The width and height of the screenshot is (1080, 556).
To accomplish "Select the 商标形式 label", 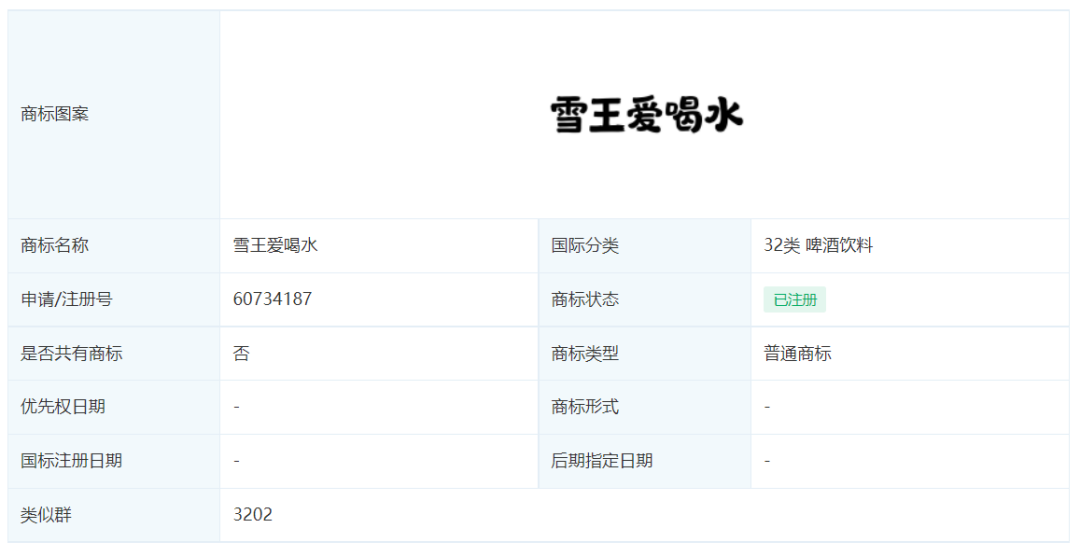I will pyautogui.click(x=585, y=406).
